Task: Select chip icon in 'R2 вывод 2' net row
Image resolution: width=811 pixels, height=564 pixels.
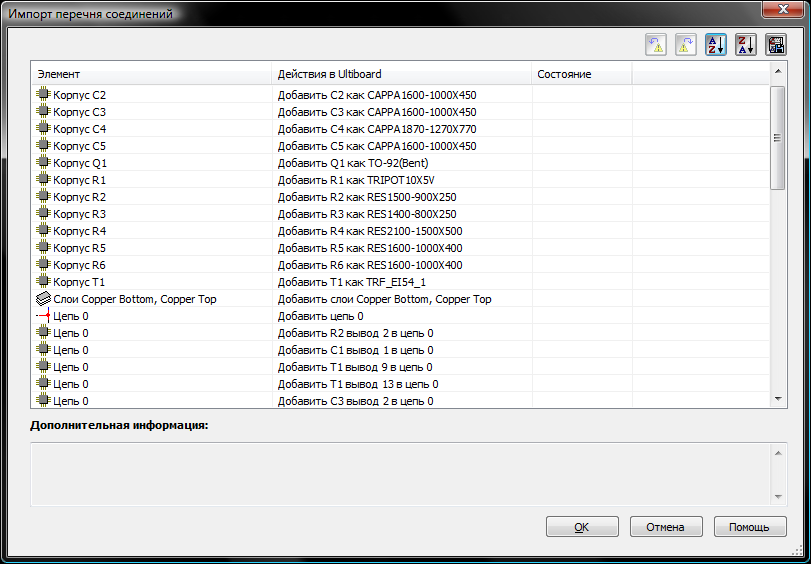Action: coord(43,333)
